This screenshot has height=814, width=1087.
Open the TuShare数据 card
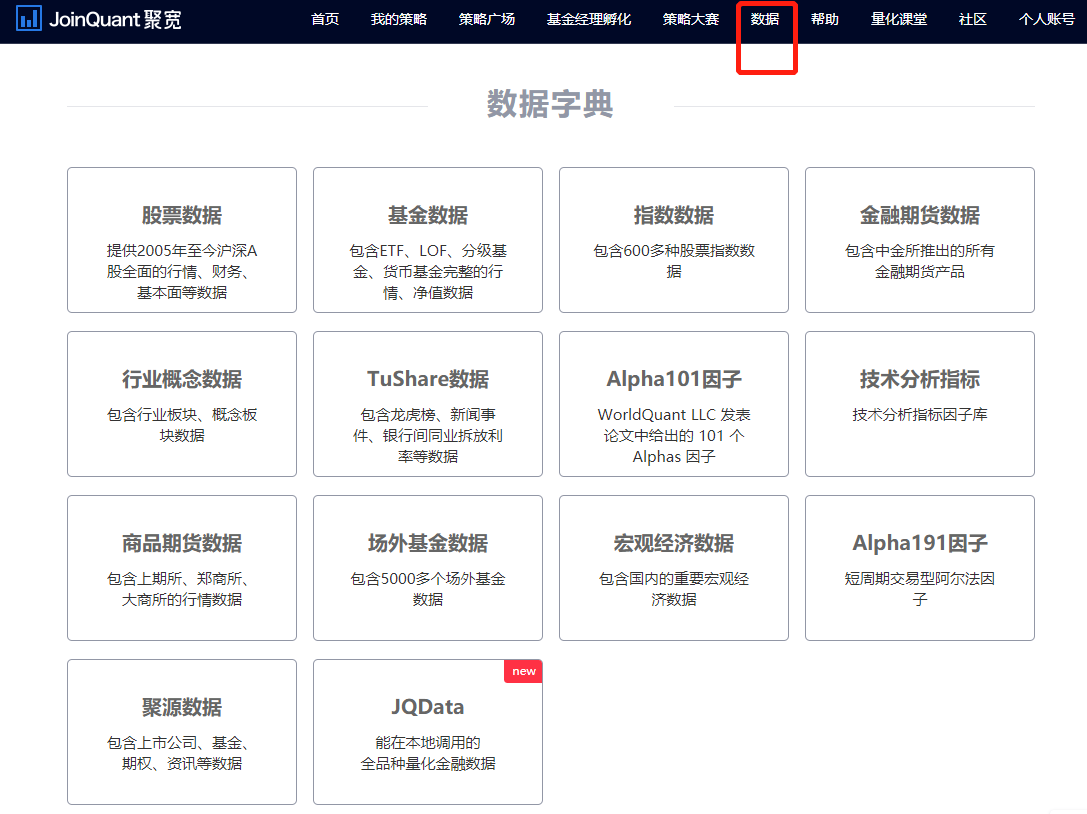tap(428, 404)
